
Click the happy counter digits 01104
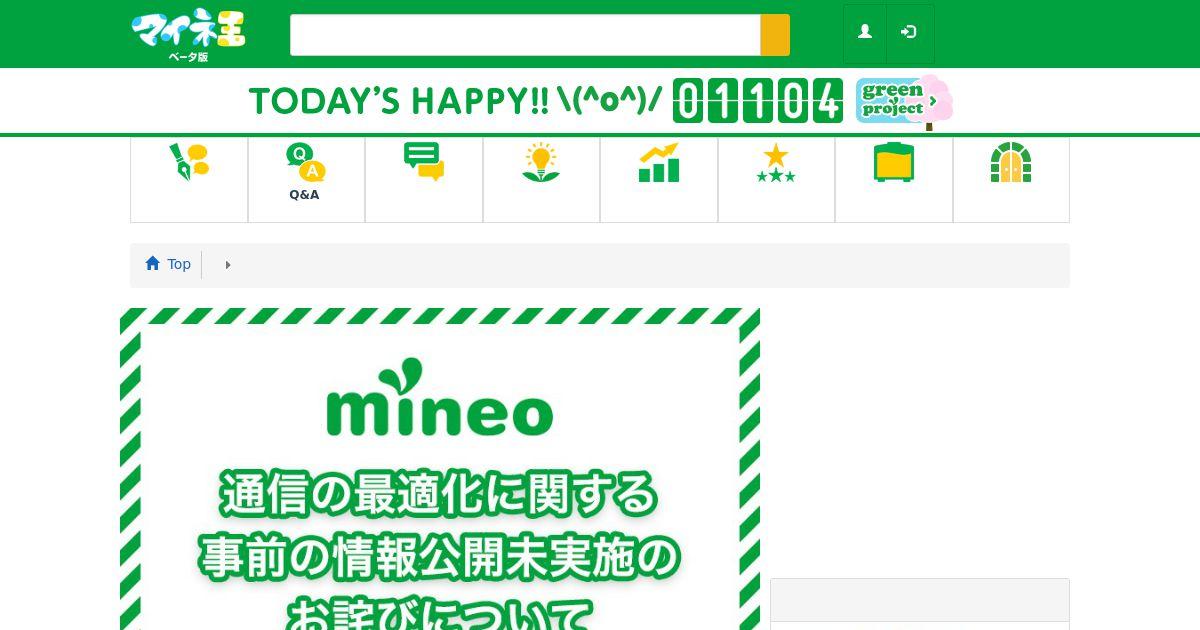pyautogui.click(x=757, y=101)
